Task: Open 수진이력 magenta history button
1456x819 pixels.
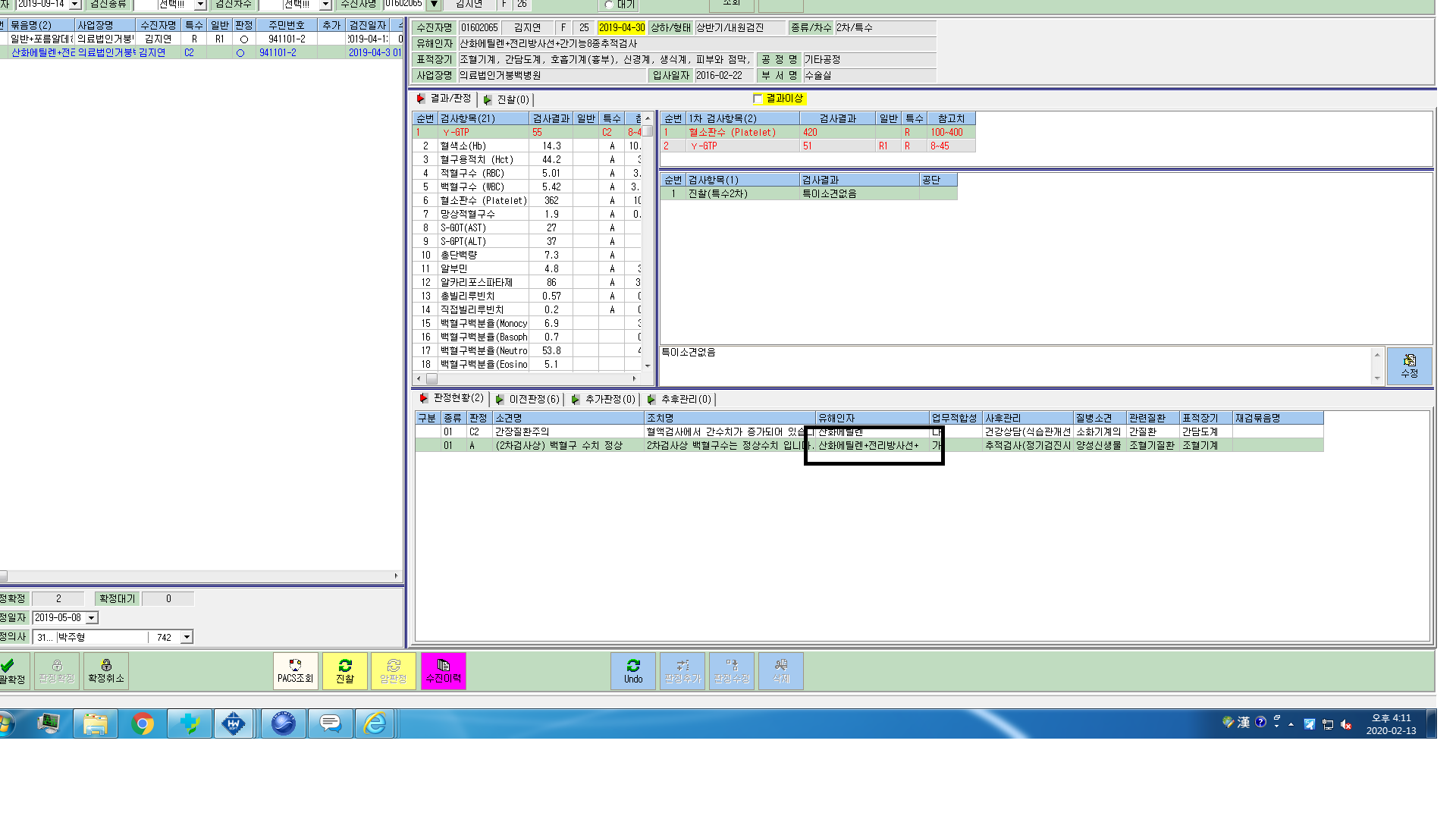Action: [x=444, y=671]
